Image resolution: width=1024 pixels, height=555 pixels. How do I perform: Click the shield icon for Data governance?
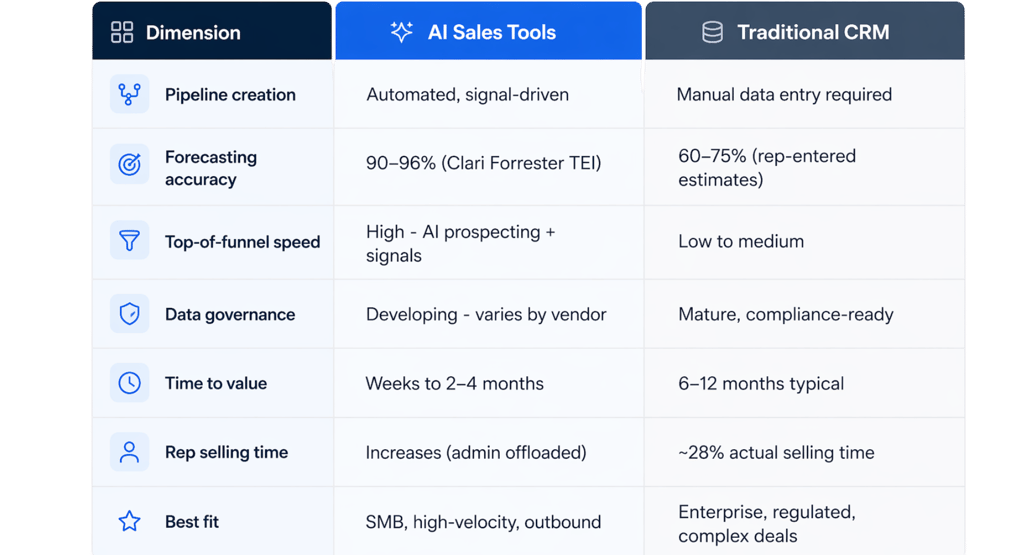point(129,314)
